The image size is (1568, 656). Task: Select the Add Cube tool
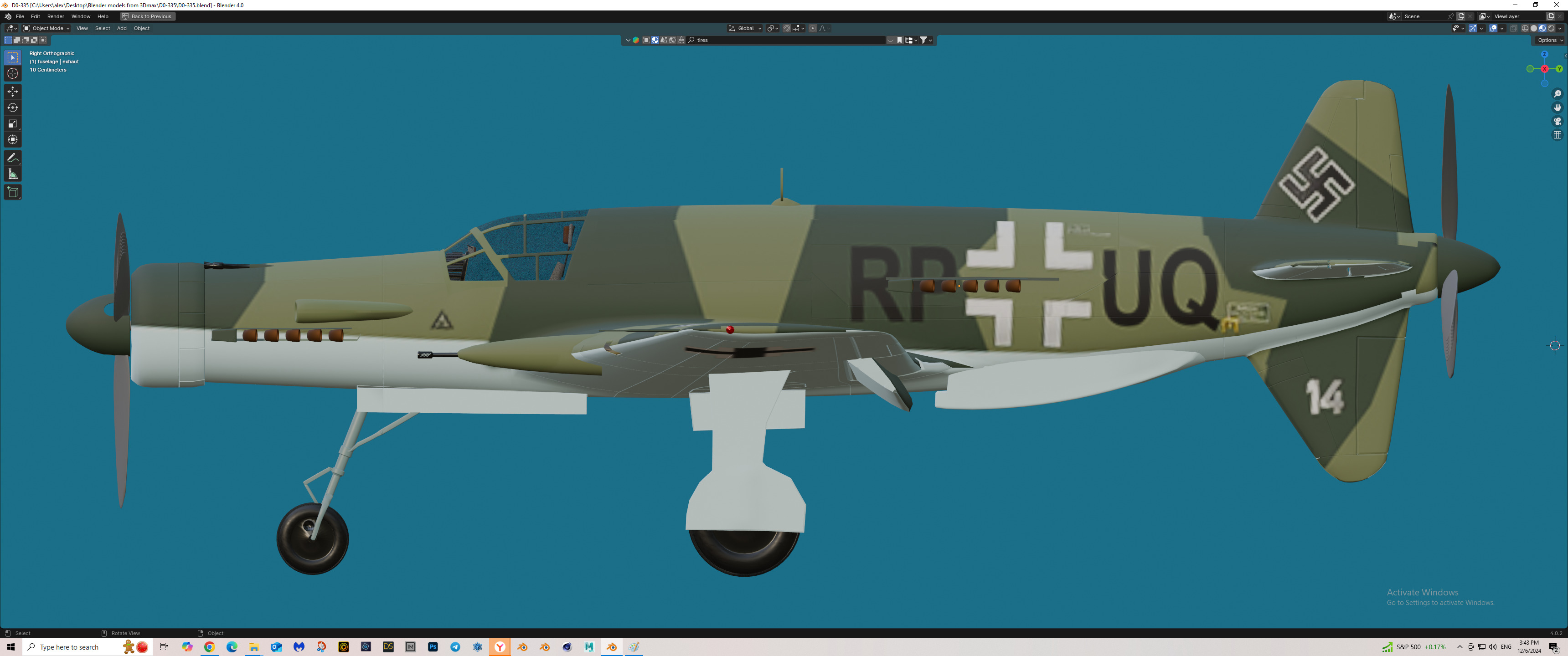click(x=13, y=192)
